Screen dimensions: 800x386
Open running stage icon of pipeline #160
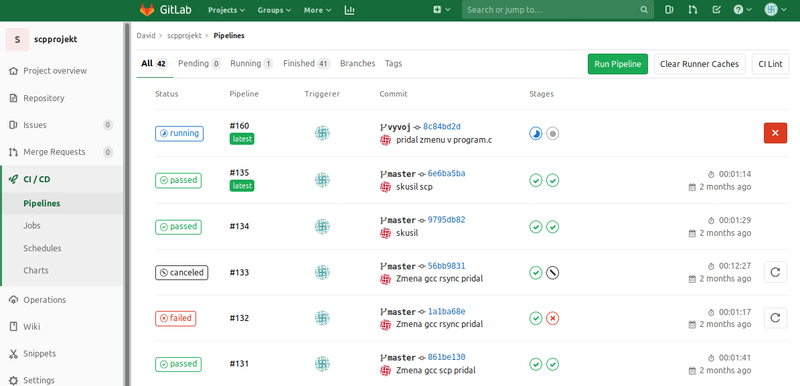[536, 134]
